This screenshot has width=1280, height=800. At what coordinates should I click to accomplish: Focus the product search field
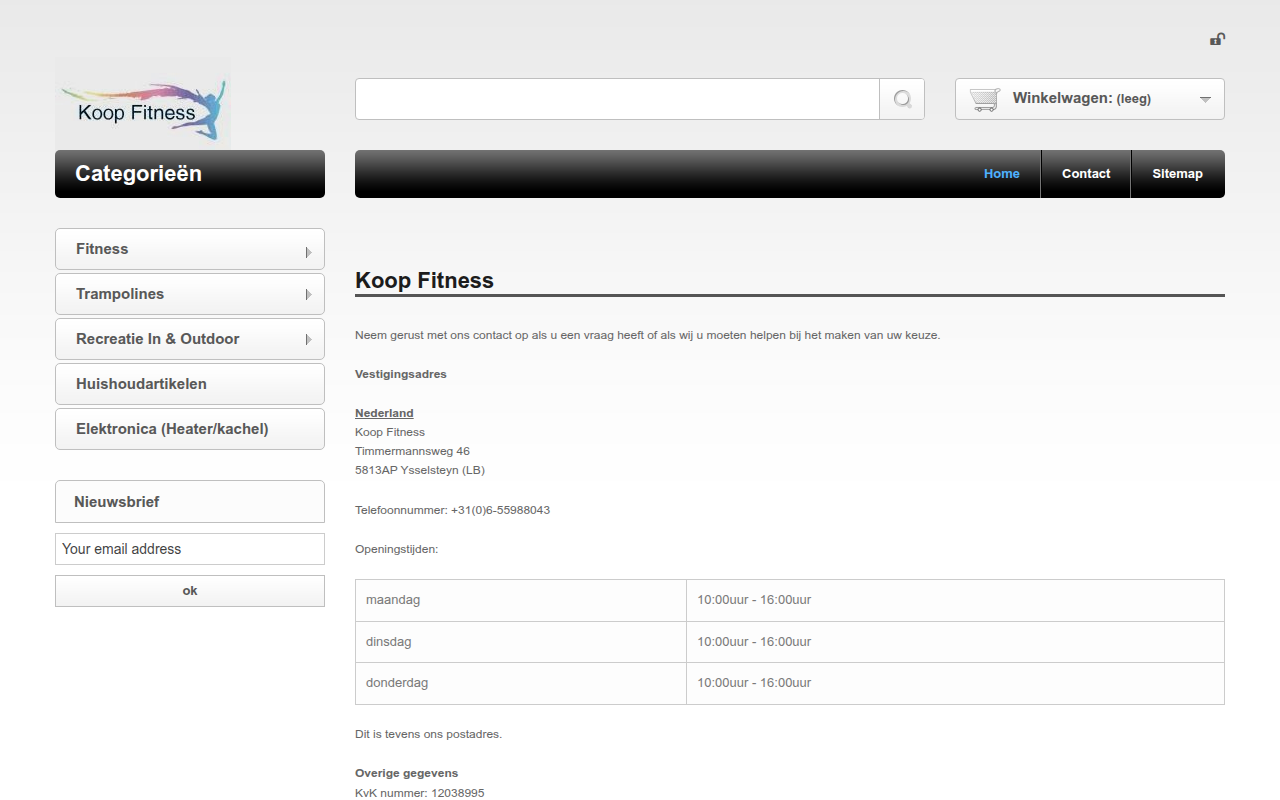click(x=617, y=99)
